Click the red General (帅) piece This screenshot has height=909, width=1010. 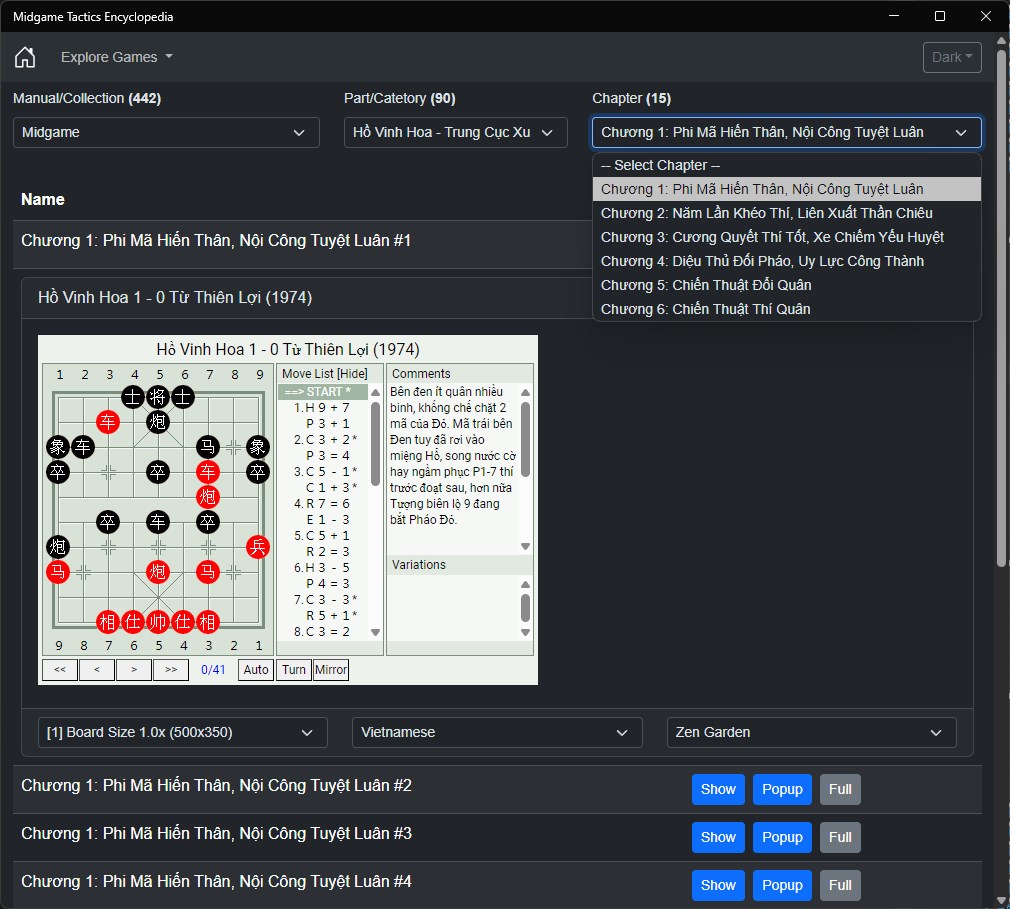158,622
